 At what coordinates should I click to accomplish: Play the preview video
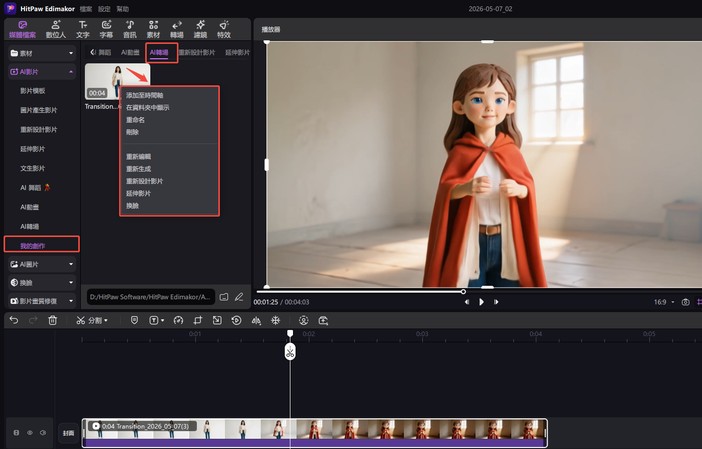pyautogui.click(x=481, y=302)
